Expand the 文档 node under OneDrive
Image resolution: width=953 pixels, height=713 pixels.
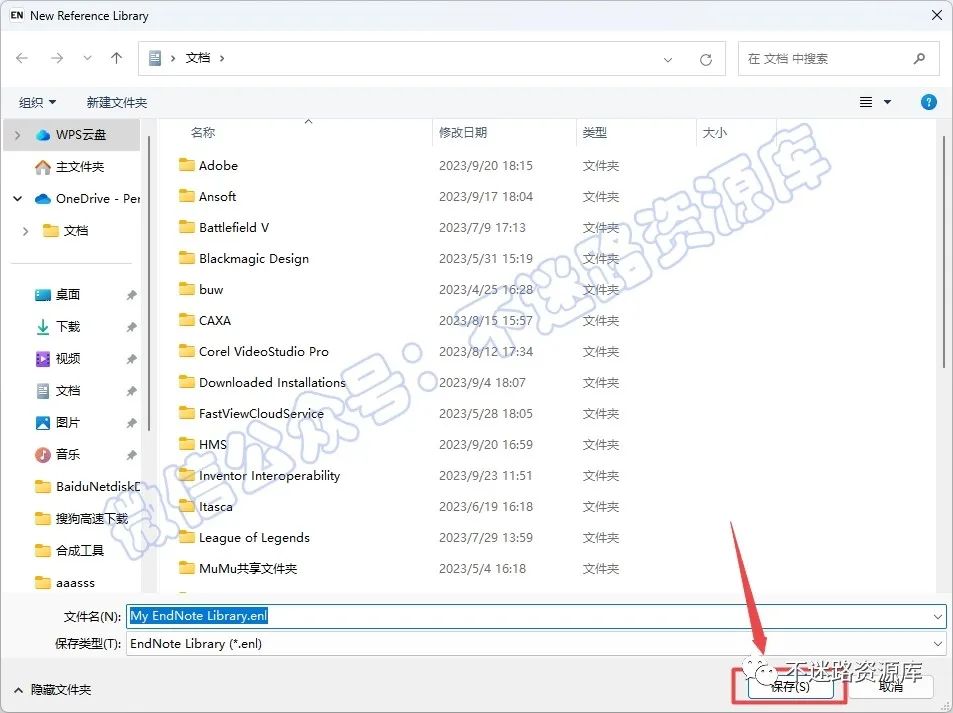[x=25, y=231]
